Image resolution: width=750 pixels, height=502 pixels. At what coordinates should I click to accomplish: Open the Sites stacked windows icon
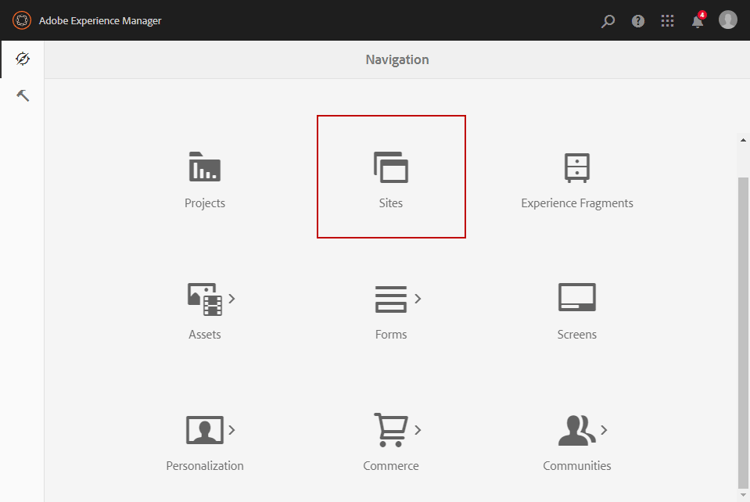tap(391, 167)
